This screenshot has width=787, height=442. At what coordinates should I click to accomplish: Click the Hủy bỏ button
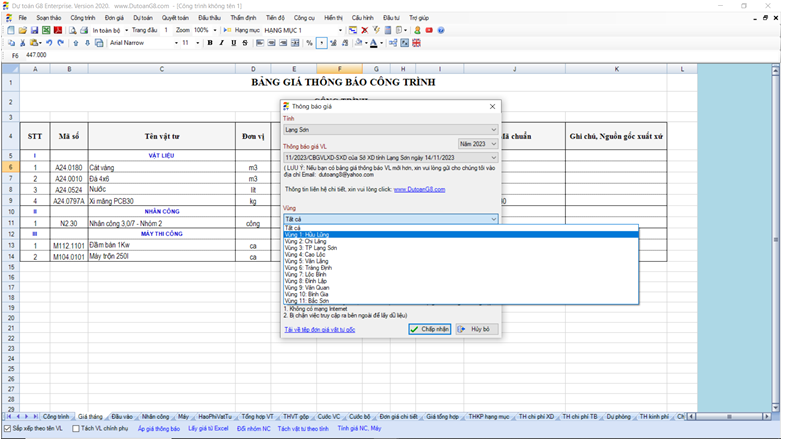(477, 330)
